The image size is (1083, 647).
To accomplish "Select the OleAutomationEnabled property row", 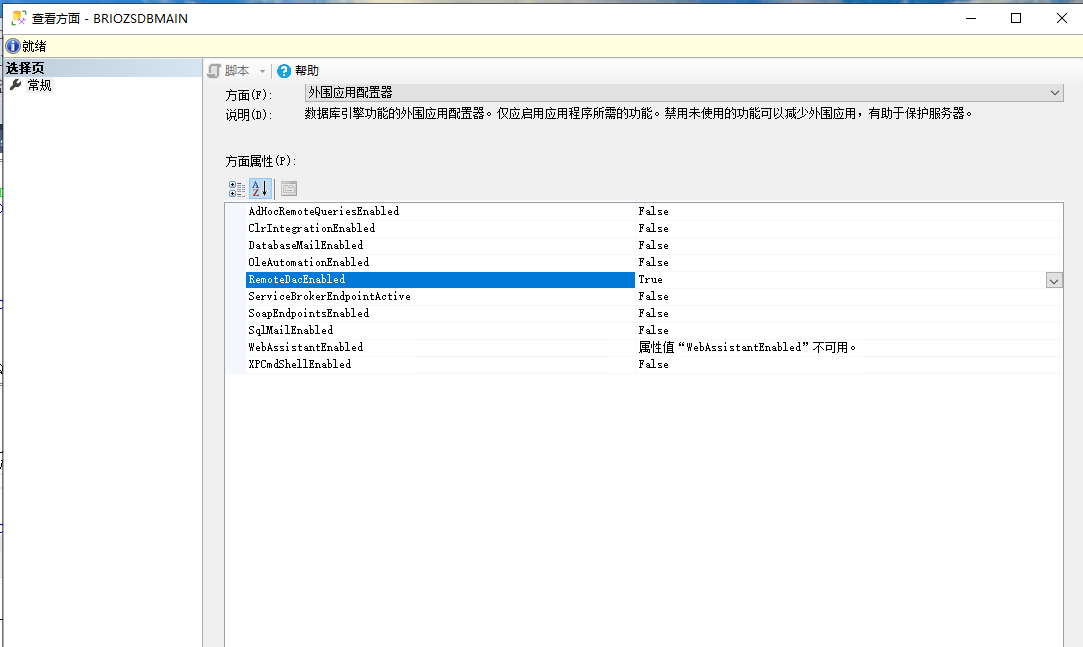I will 441,262.
